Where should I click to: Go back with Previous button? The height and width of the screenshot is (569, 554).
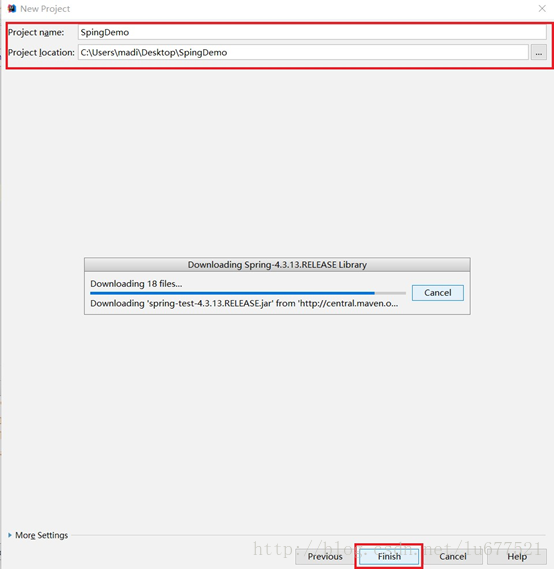point(325,556)
